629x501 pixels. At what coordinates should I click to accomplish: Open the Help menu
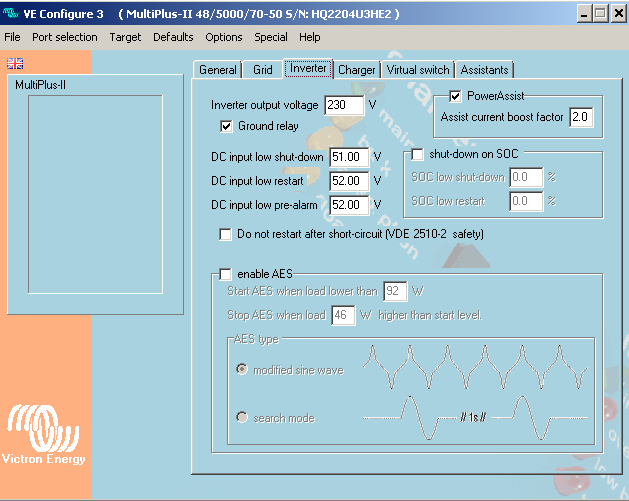click(x=310, y=37)
